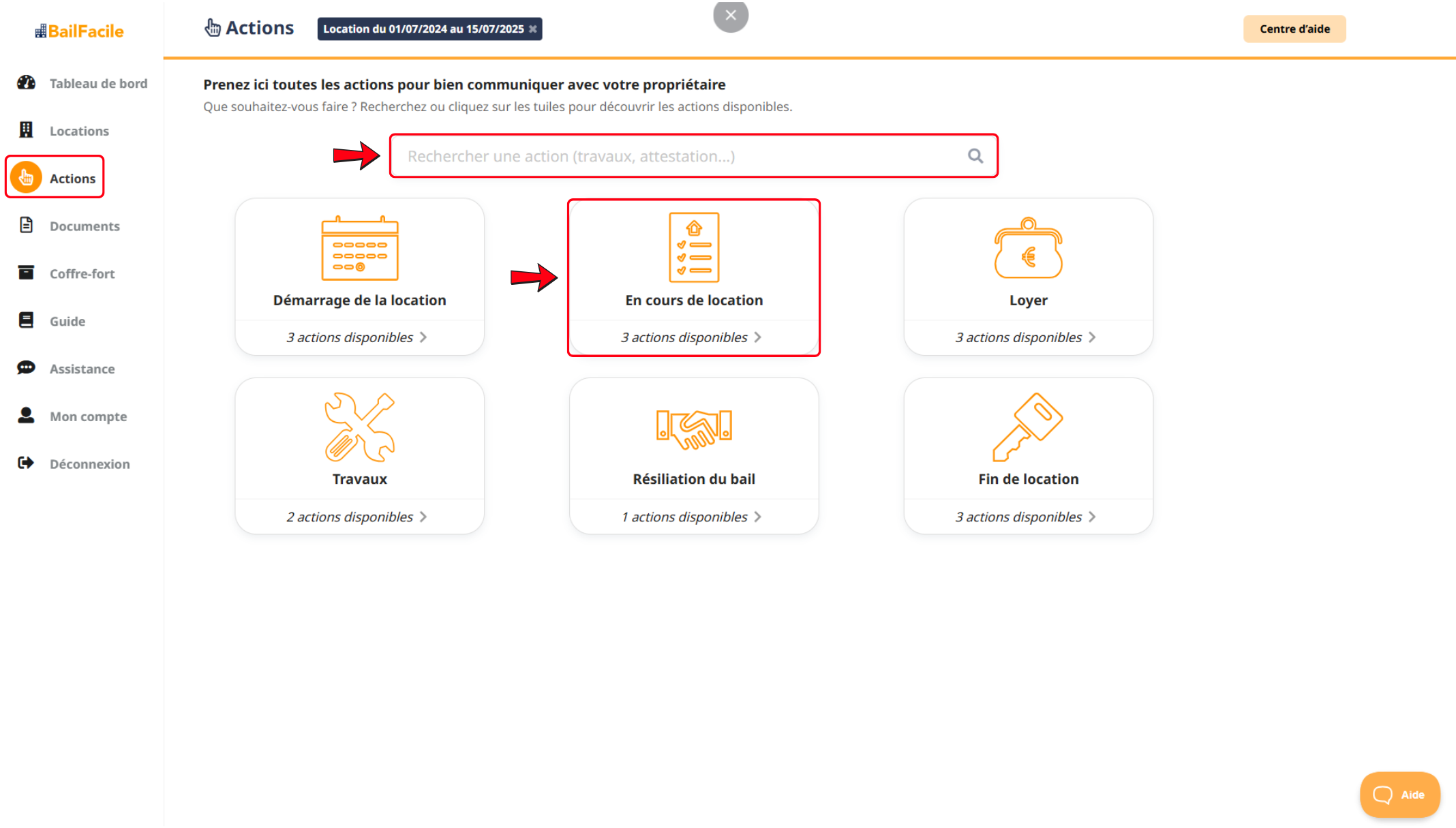Expand 3 actions disponibles under Démarrage de la location
The height and width of the screenshot is (828, 1456).
[357, 337]
